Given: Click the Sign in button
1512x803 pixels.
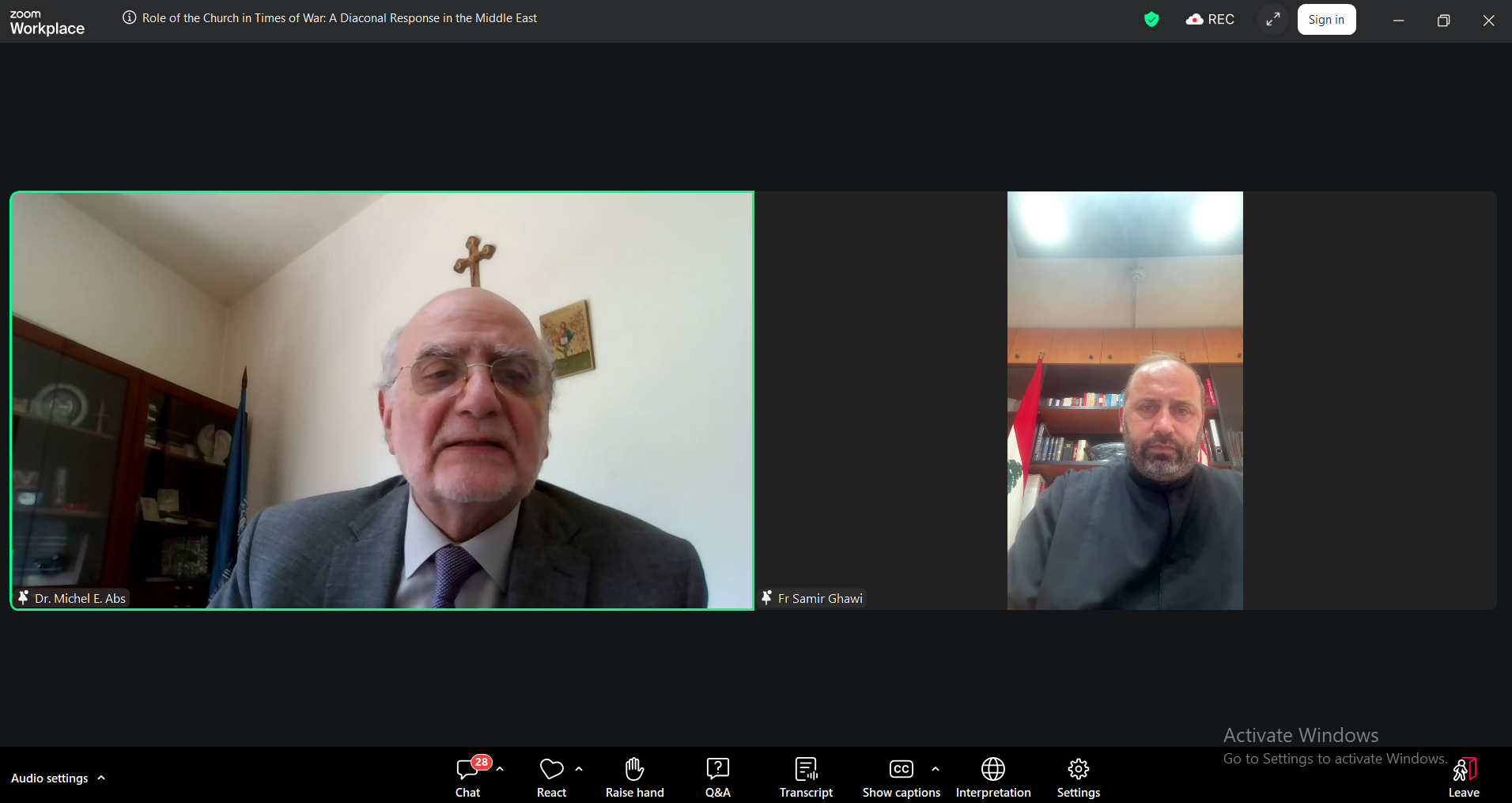Looking at the screenshot, I should [x=1326, y=20].
